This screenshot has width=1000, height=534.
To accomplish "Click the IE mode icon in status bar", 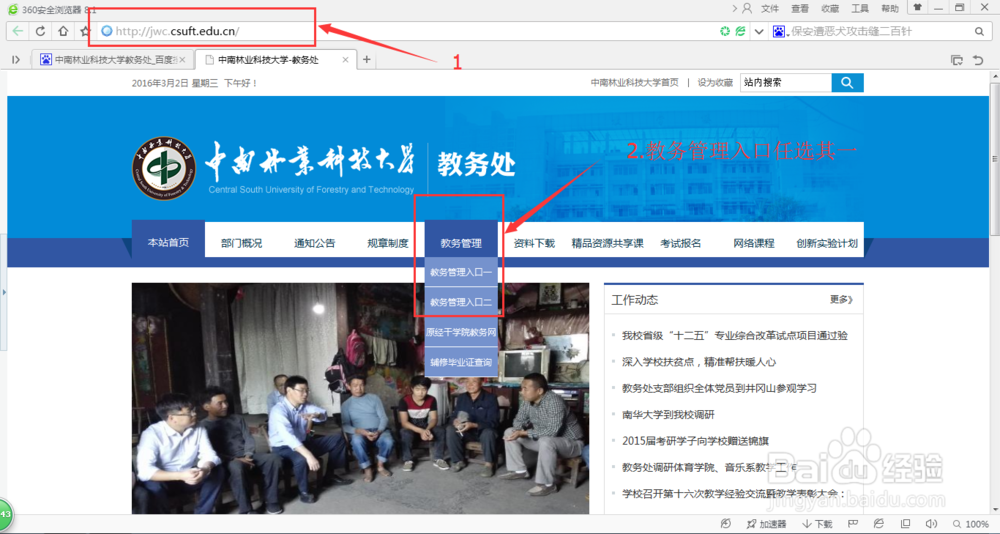I will [x=879, y=524].
